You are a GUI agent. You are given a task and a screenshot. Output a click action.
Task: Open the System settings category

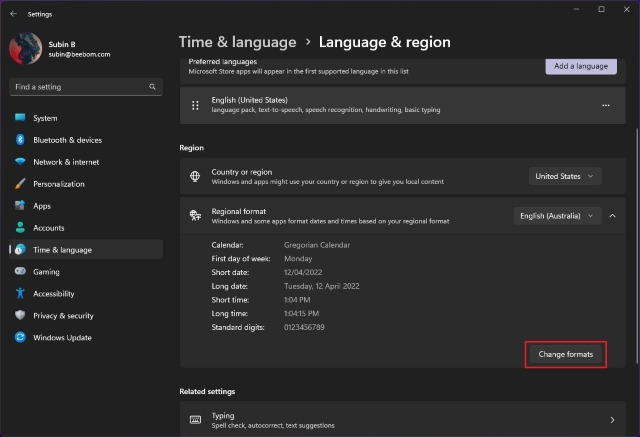pos(86,118)
